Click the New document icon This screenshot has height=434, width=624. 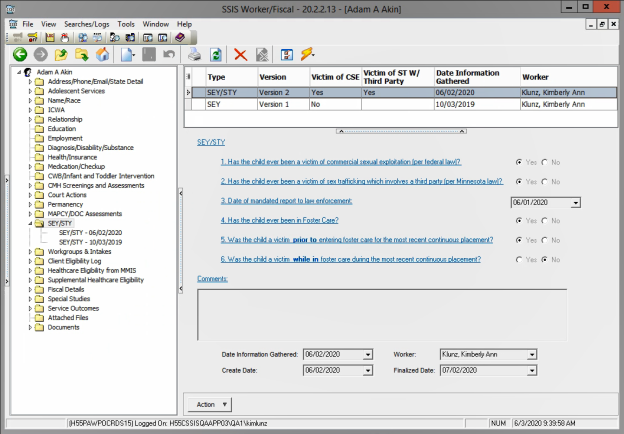pyautogui.click(x=127, y=54)
